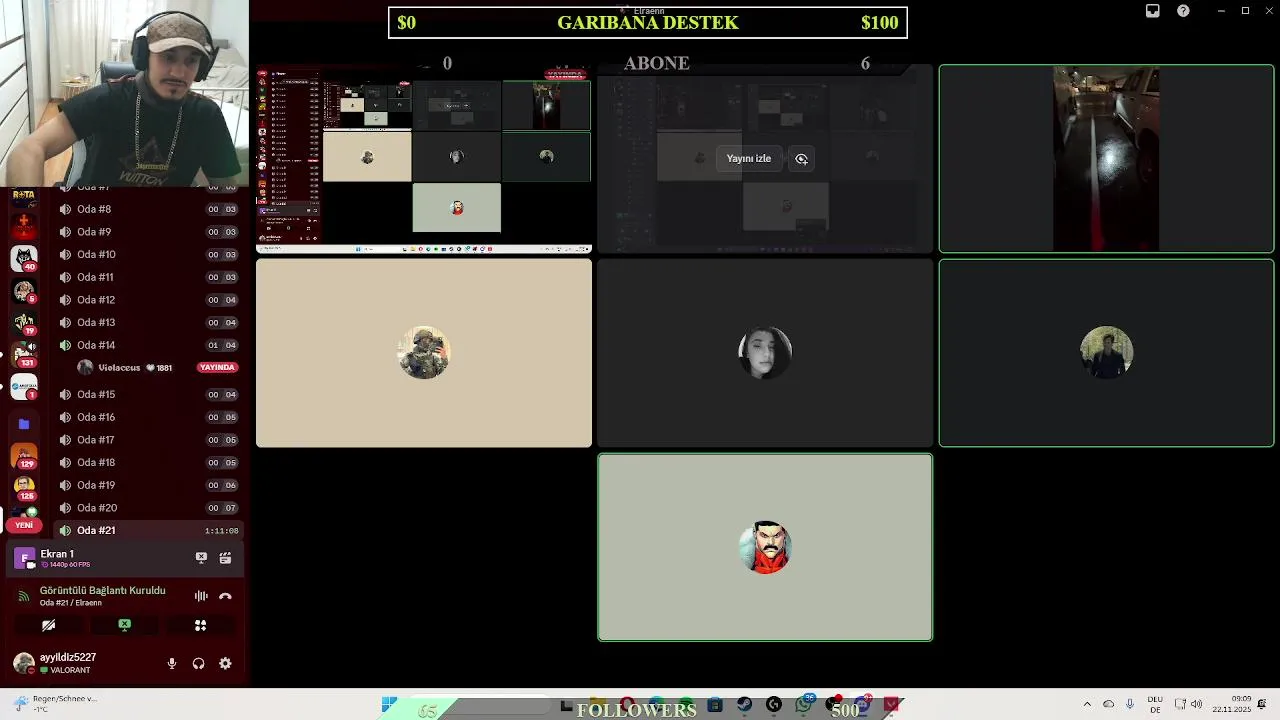Join voice channel Oda #8
The height and width of the screenshot is (720, 1280).
click(x=149, y=209)
